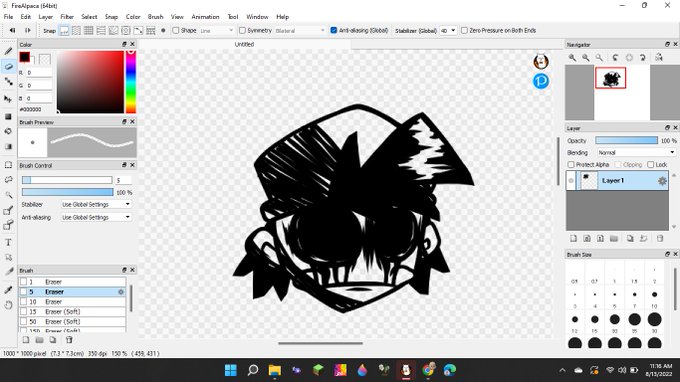Open the Animation menu
This screenshot has width=680, height=382.
[x=205, y=17]
